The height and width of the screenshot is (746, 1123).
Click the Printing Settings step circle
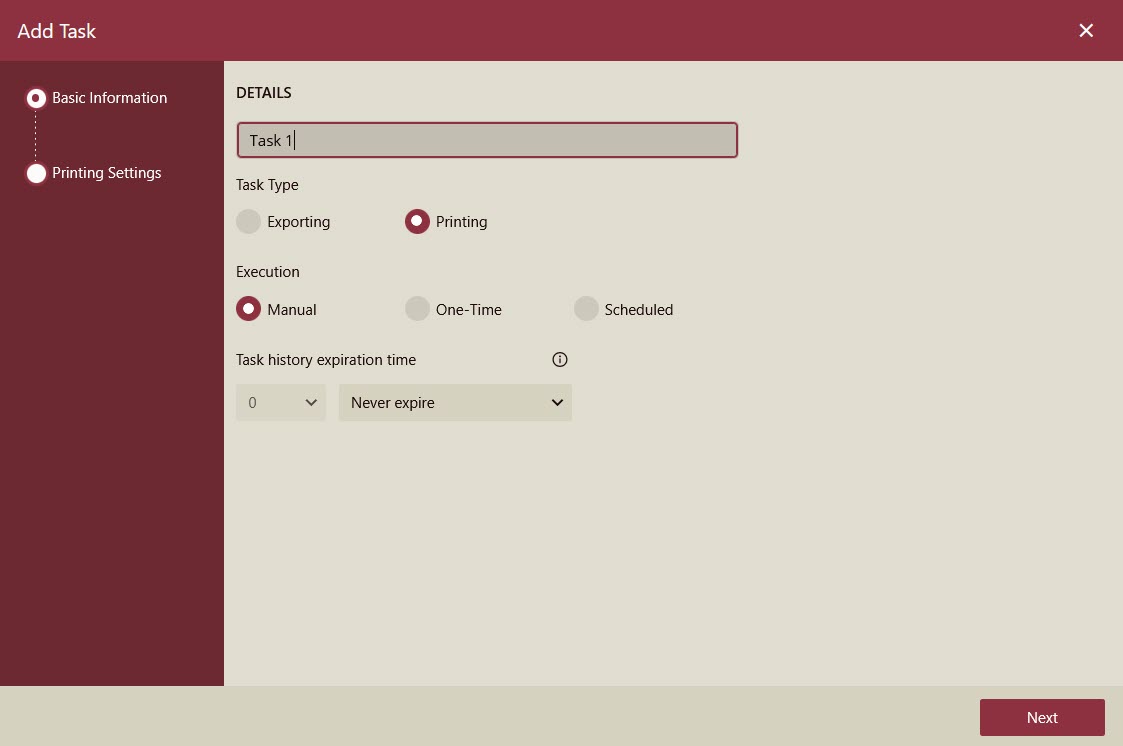click(x=36, y=173)
